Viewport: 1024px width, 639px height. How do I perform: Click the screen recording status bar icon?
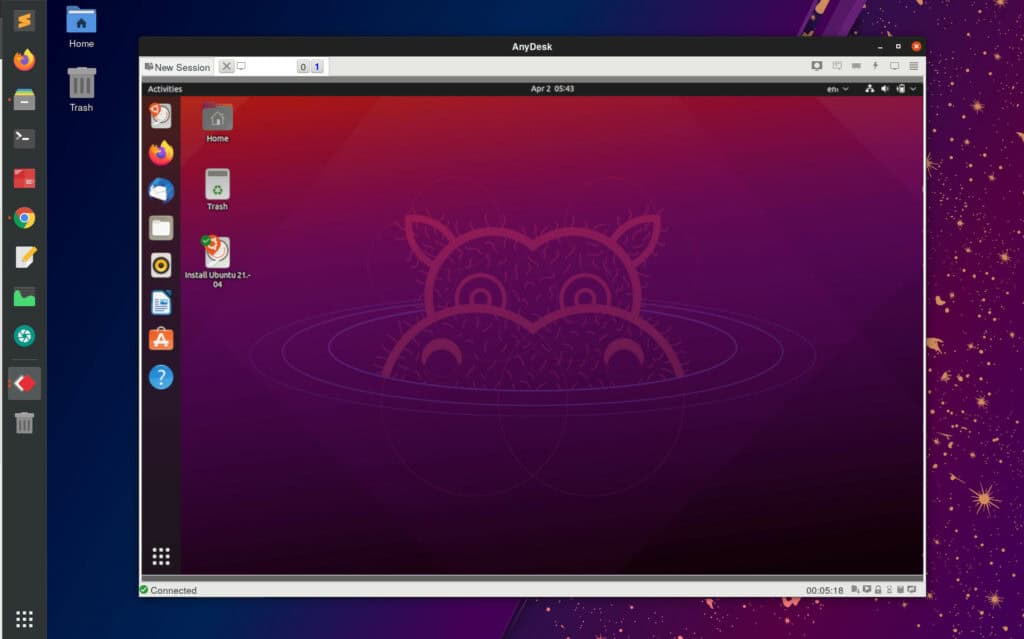coord(867,589)
